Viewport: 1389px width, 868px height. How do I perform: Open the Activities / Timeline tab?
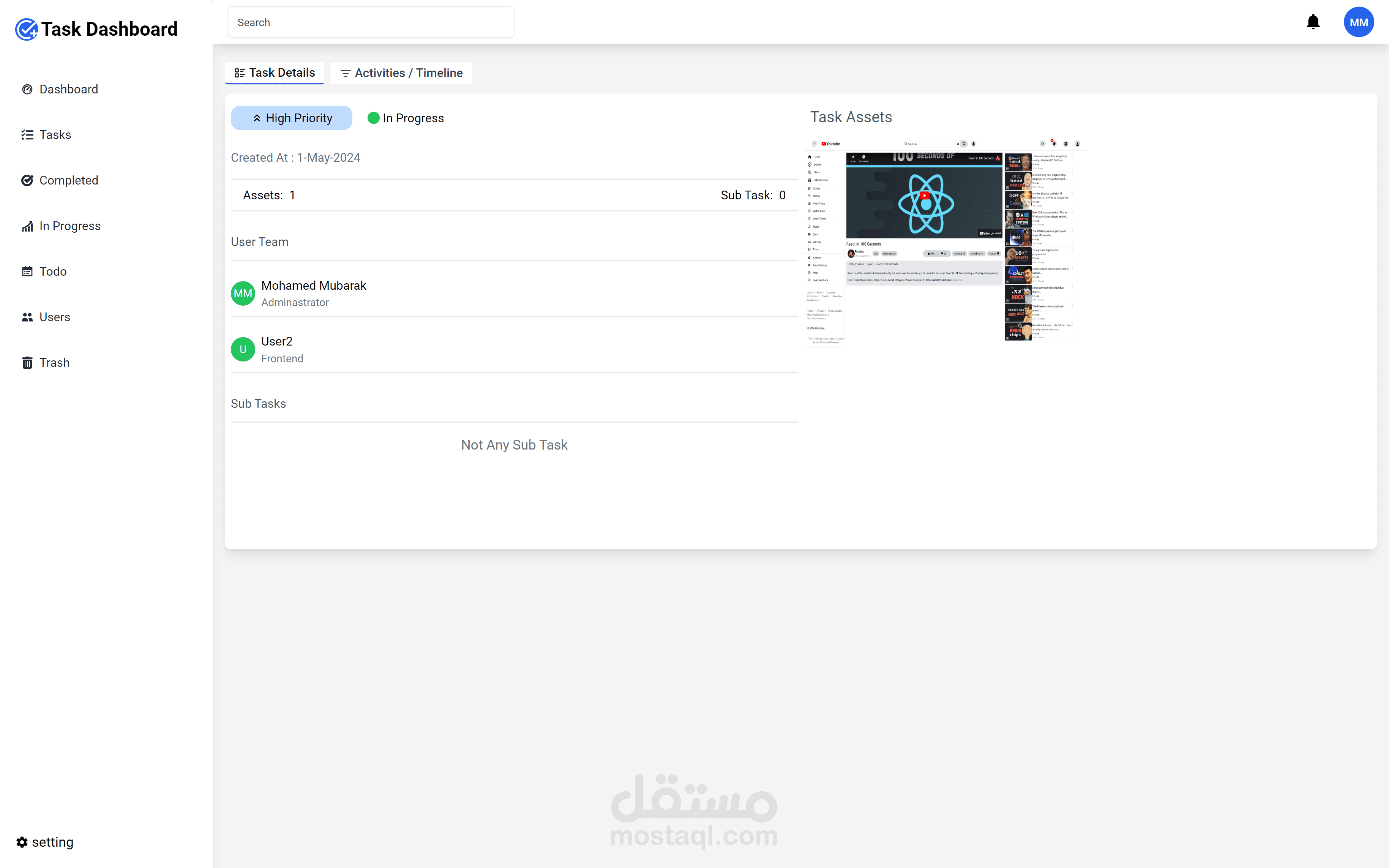(x=401, y=73)
